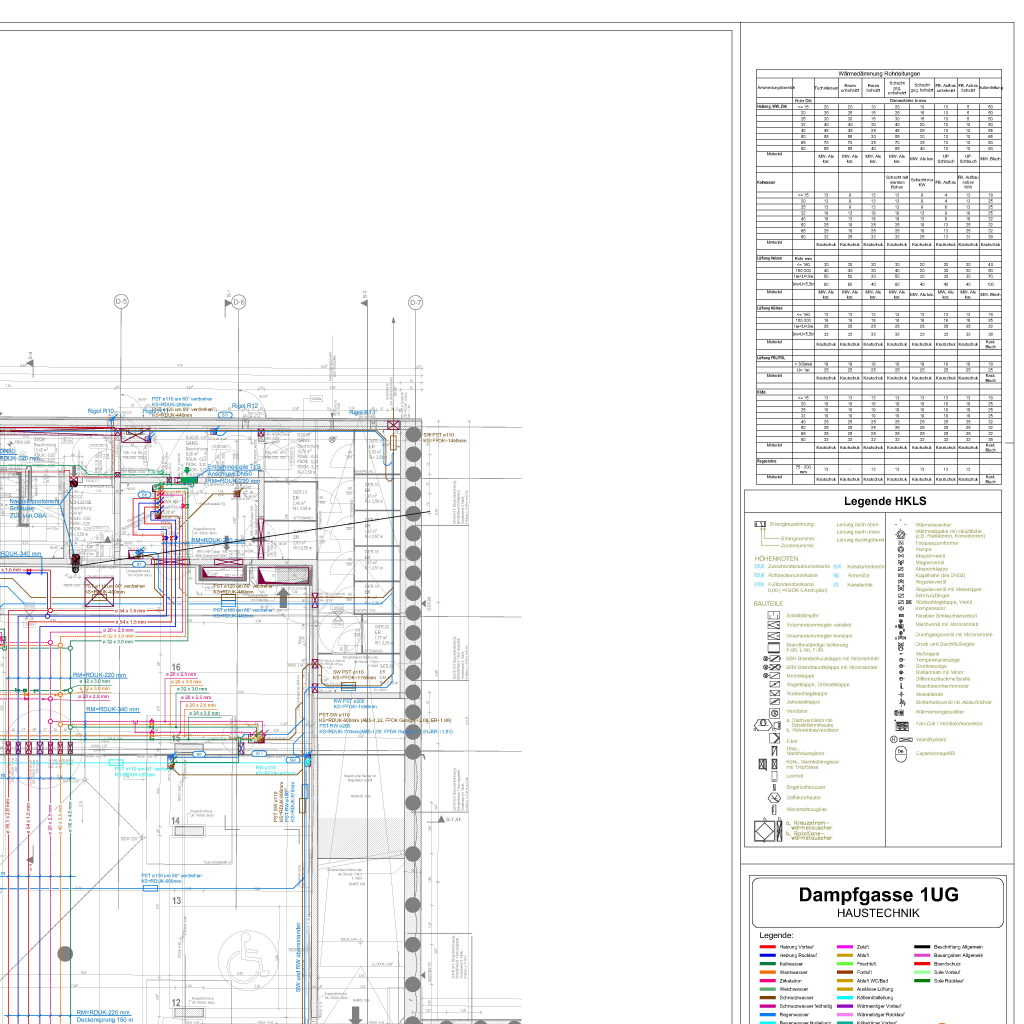This screenshot has height=1024, width=1024.
Task: Click the Ventilator symbol in the legend
Action: click(x=775, y=714)
